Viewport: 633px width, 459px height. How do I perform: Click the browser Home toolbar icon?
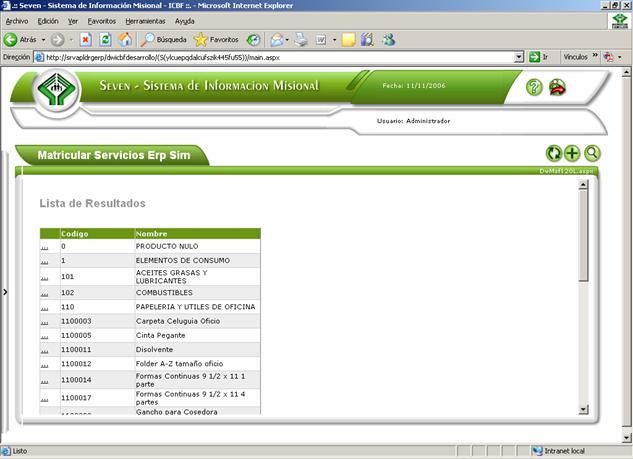125,40
